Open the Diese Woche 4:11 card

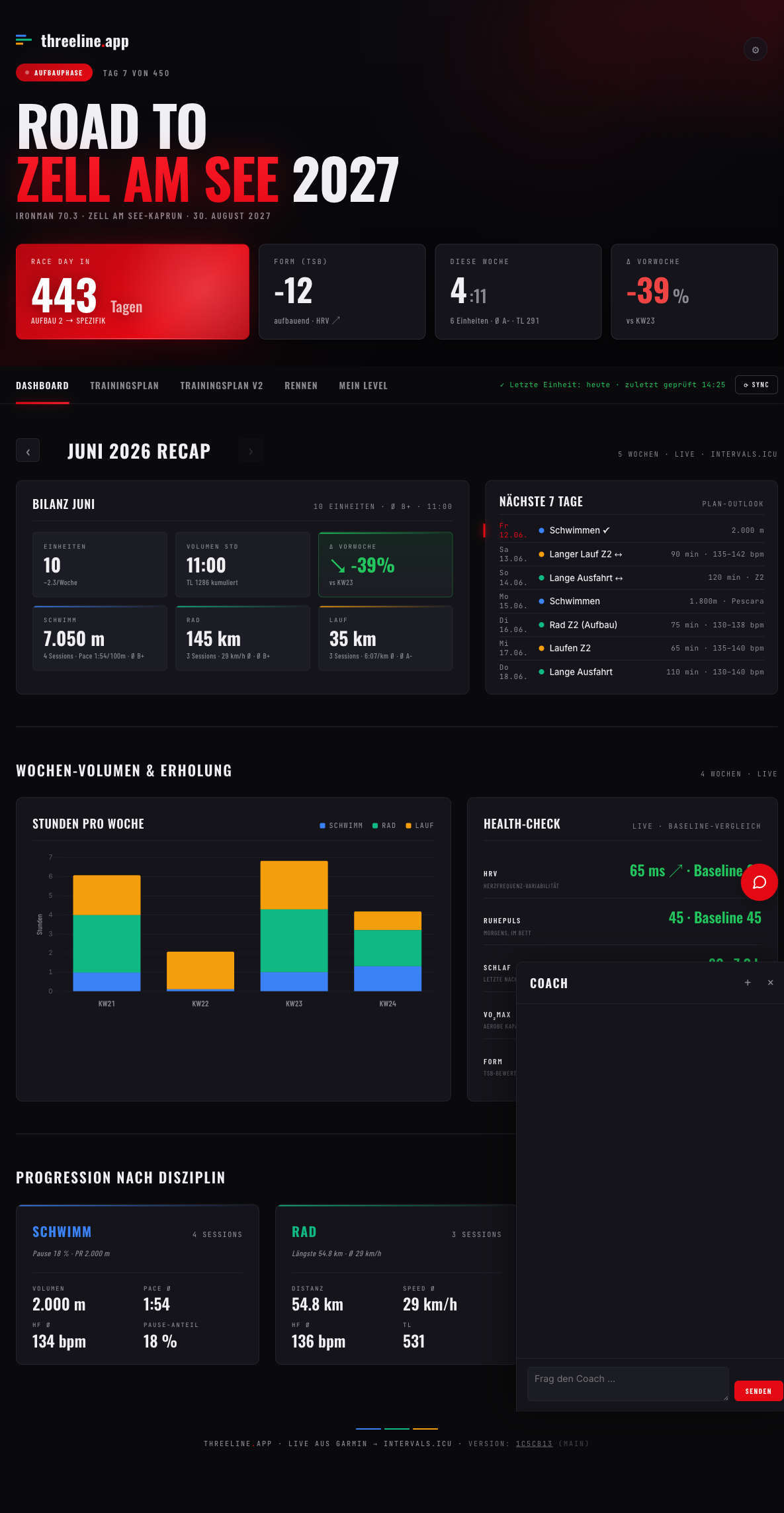point(518,292)
